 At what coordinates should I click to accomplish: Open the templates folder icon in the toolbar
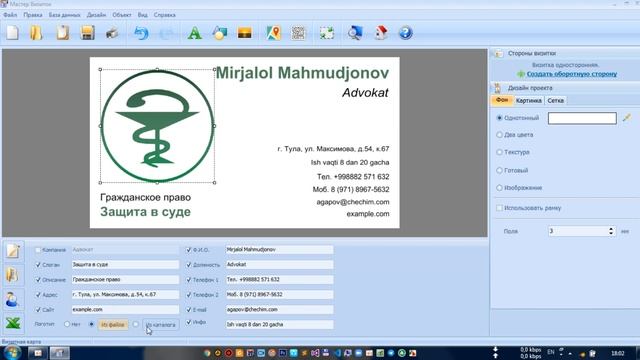click(36, 33)
